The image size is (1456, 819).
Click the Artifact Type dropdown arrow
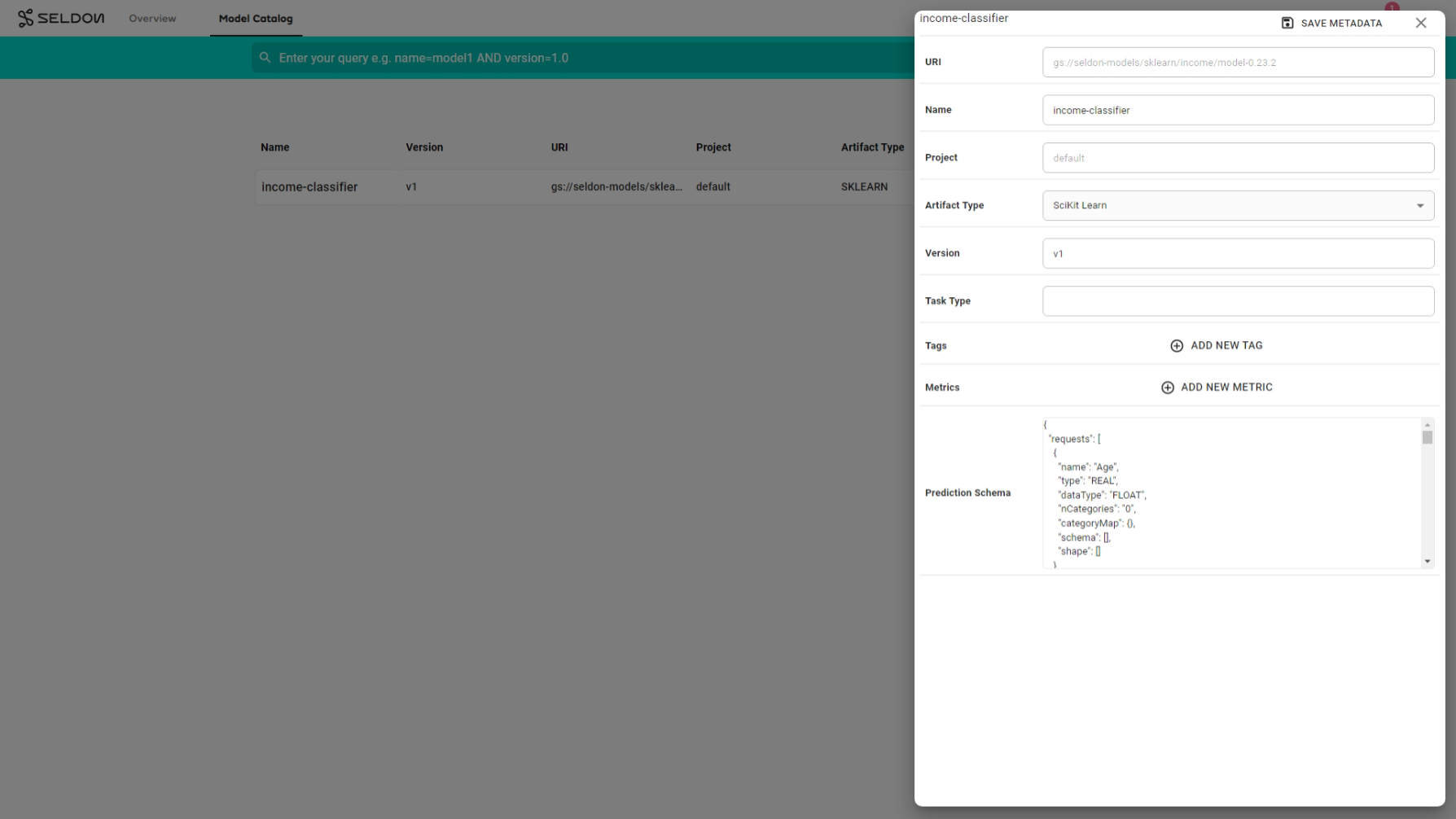coord(1420,206)
